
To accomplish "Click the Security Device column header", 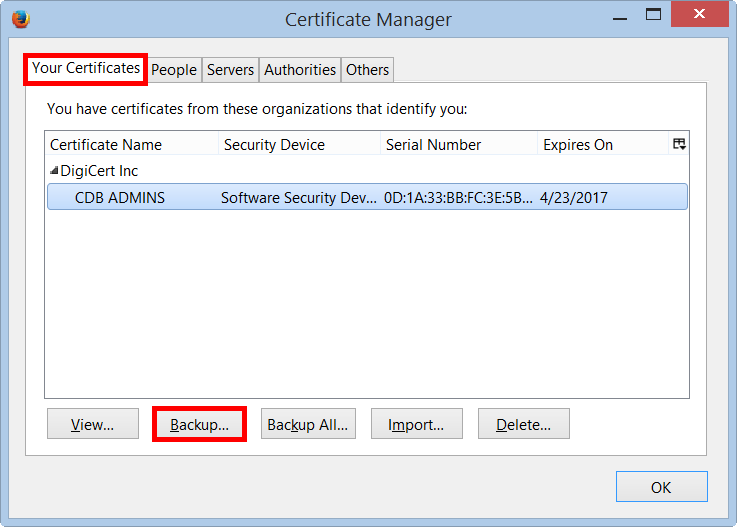I will pos(298,145).
